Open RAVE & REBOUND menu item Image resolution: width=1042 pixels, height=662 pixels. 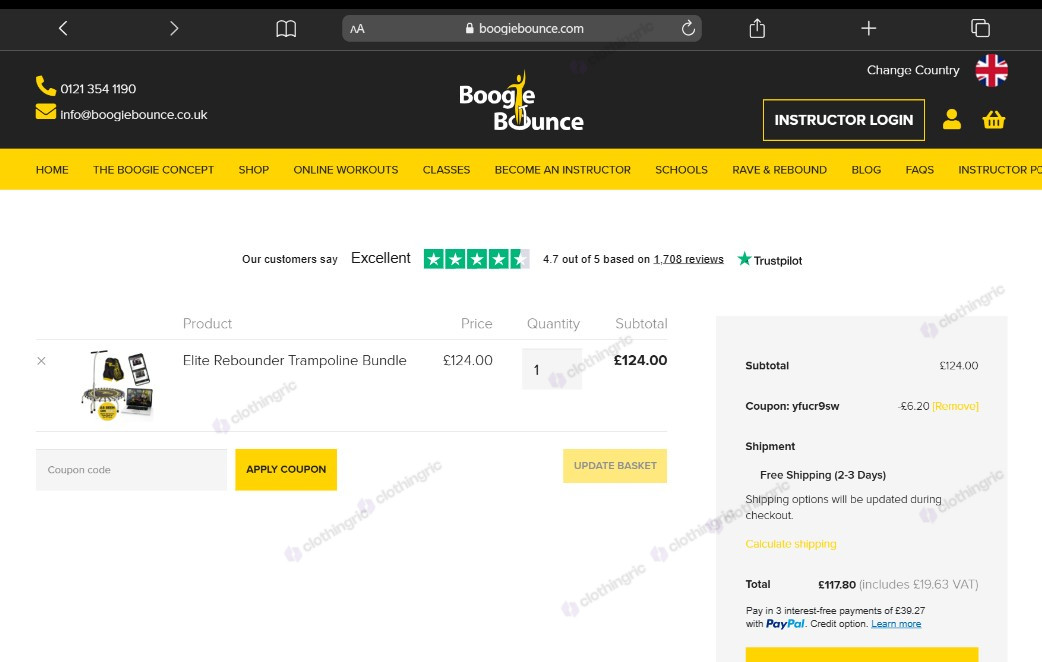coord(780,170)
